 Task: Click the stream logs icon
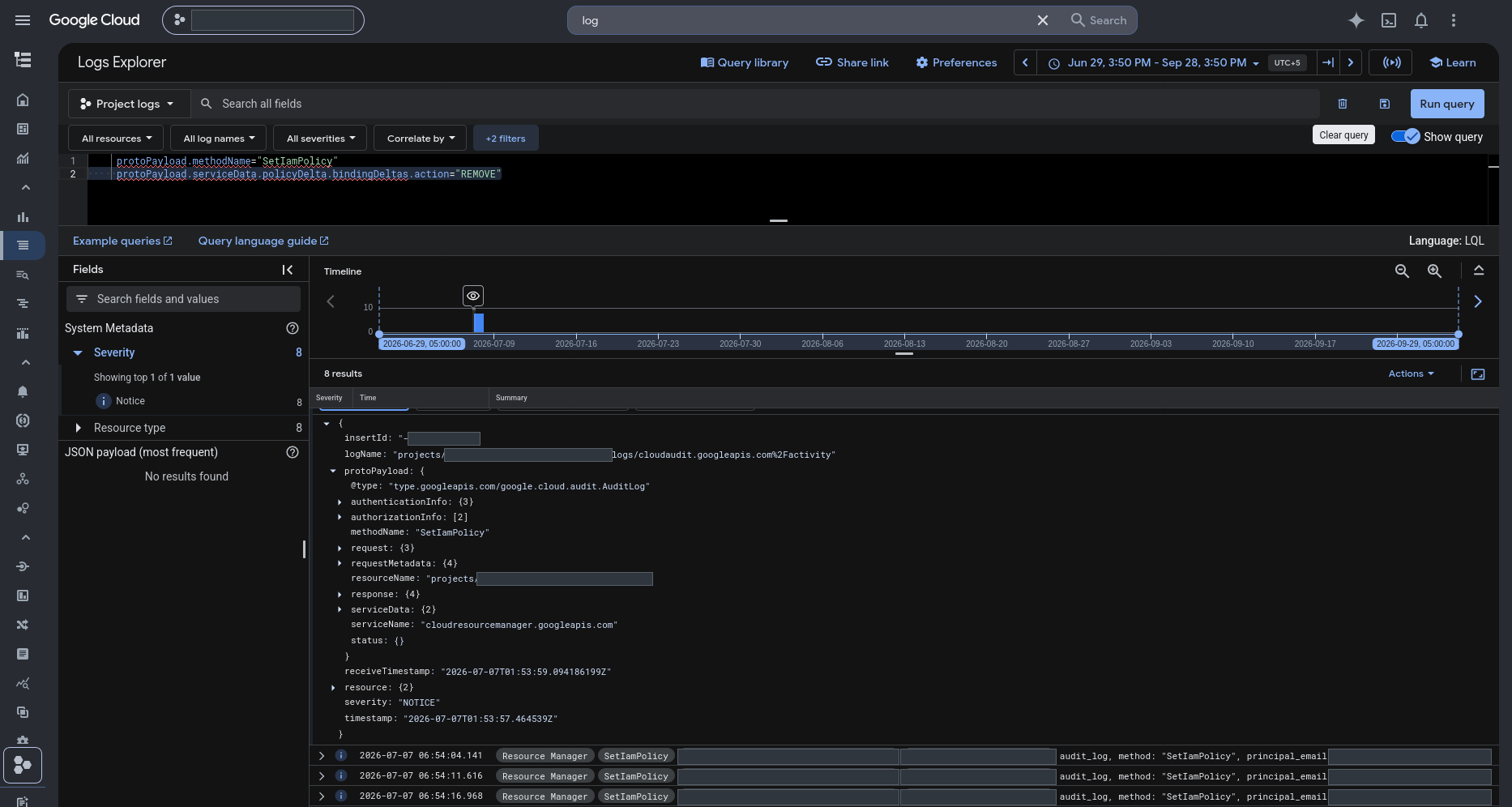click(x=1391, y=62)
